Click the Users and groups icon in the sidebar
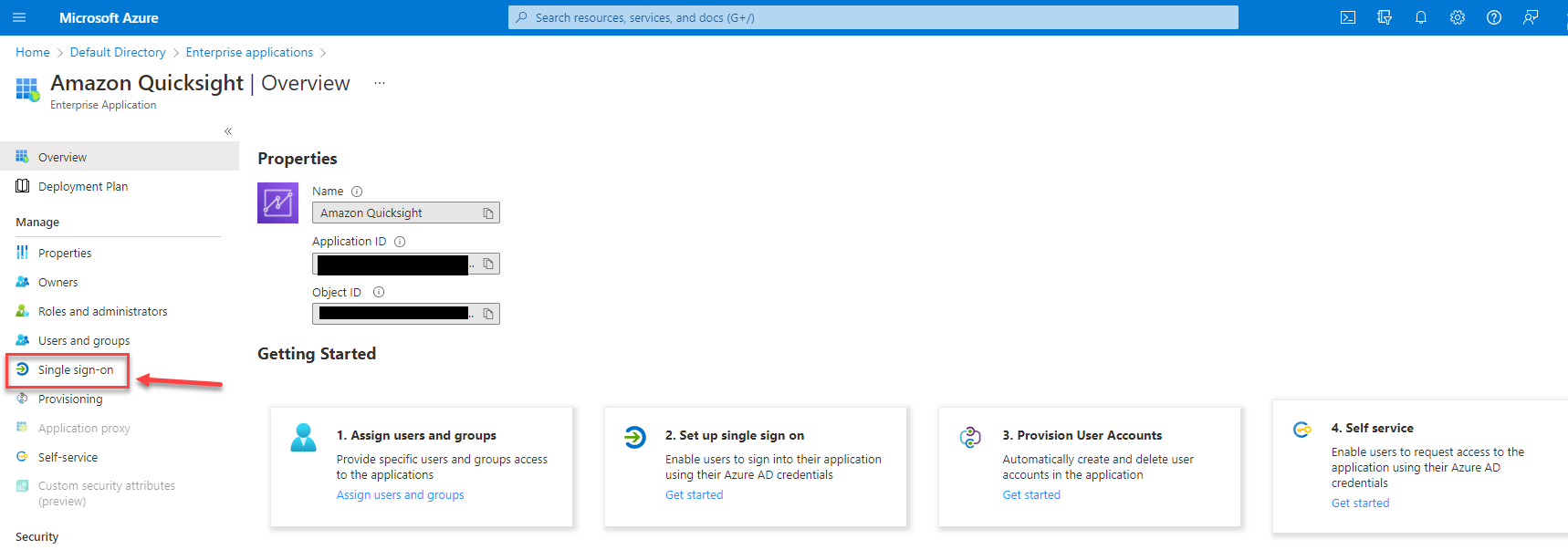 [x=22, y=340]
